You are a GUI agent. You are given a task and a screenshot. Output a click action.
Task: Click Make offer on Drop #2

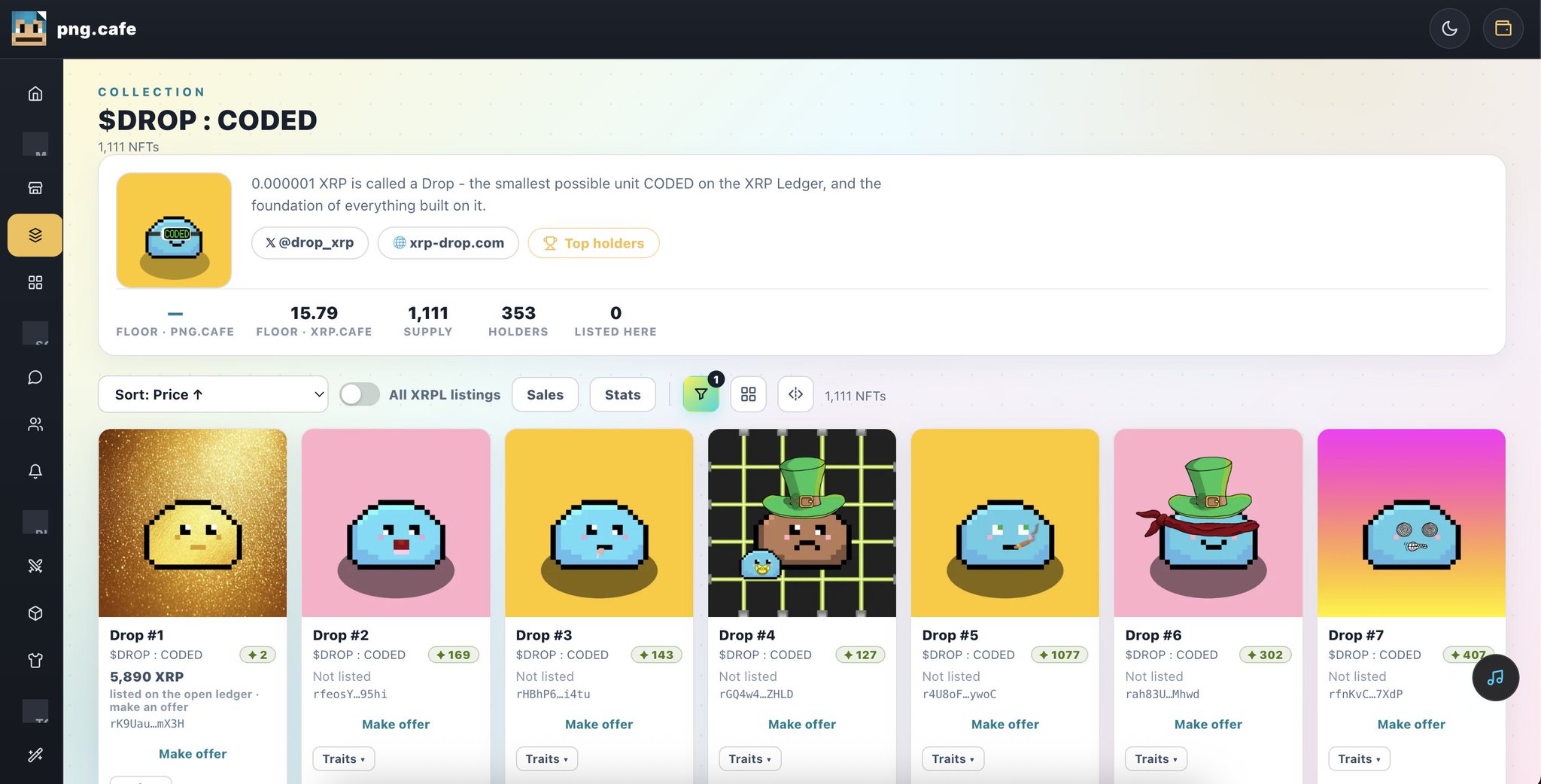coord(396,725)
